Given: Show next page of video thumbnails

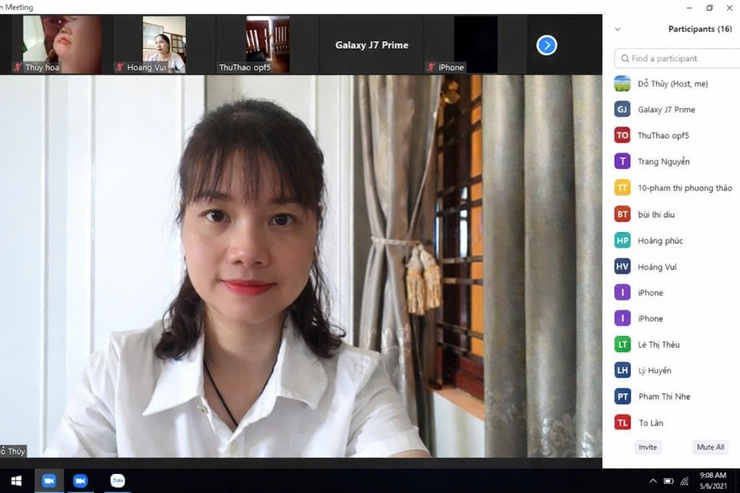Looking at the screenshot, I should click(x=546, y=45).
